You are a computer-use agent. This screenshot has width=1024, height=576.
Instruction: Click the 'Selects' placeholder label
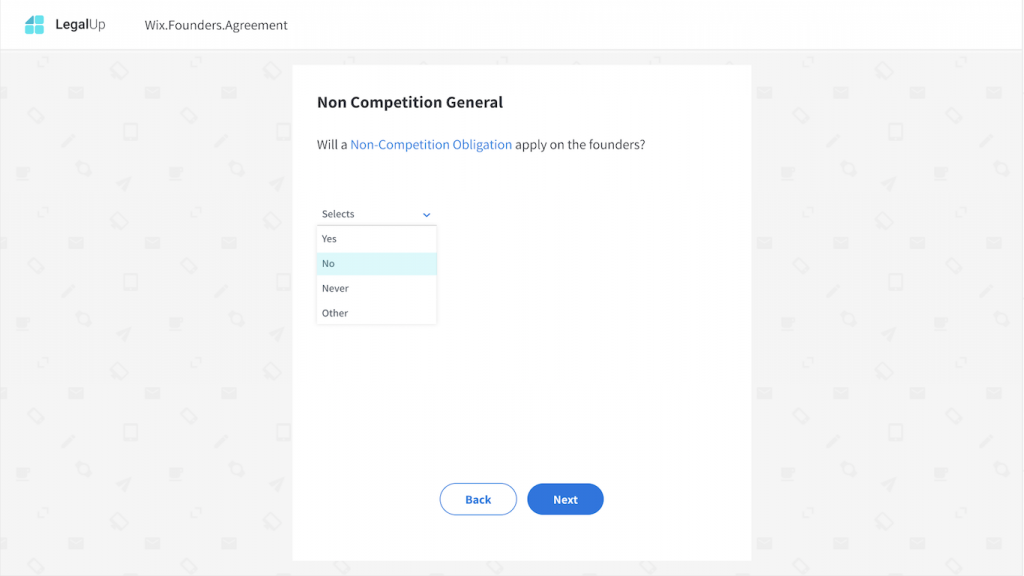(x=338, y=214)
